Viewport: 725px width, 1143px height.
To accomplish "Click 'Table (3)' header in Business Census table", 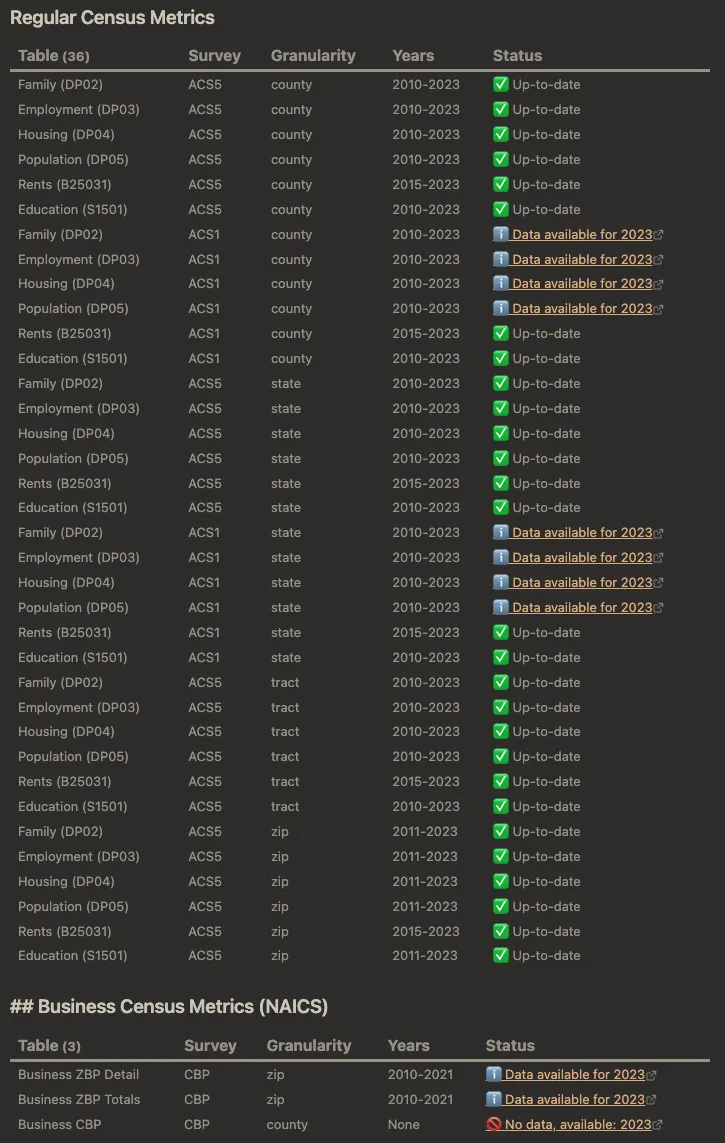I will point(49,1046).
